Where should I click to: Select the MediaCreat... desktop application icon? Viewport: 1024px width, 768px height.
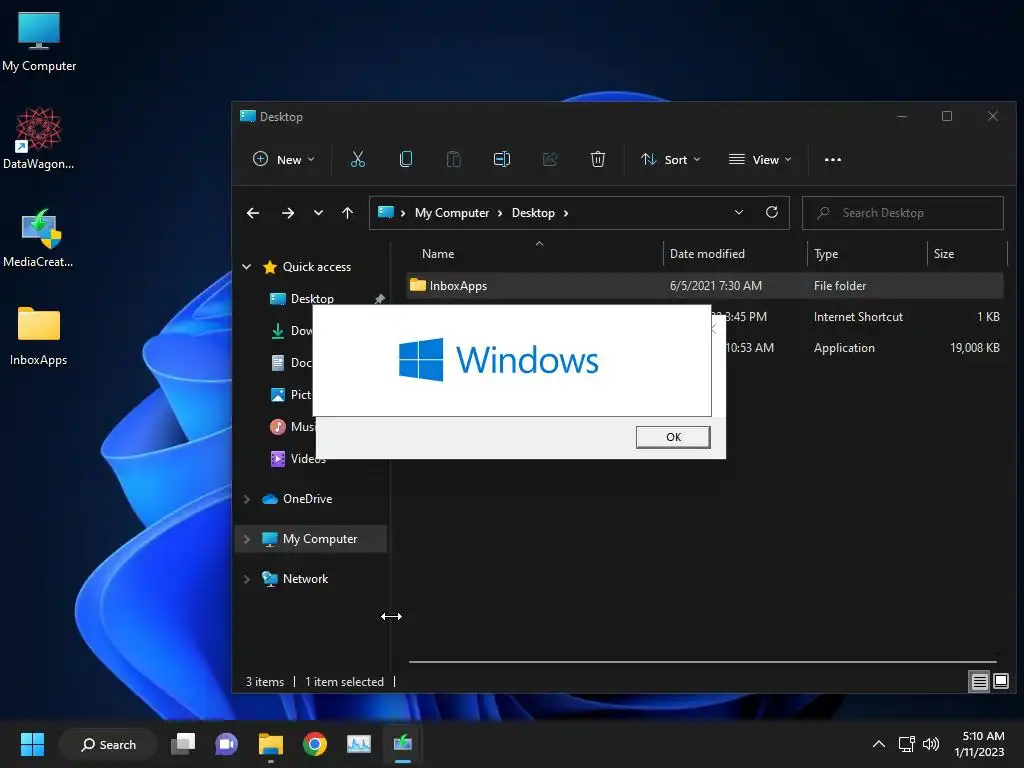(x=39, y=238)
